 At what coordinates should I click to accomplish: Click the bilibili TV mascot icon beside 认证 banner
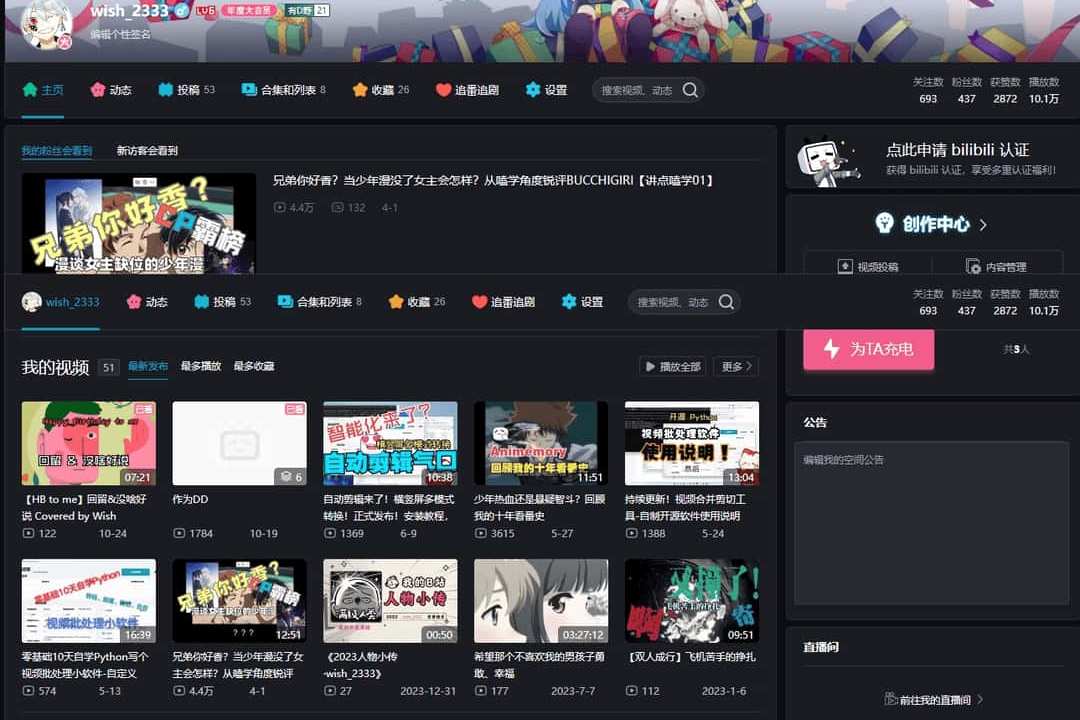click(828, 160)
